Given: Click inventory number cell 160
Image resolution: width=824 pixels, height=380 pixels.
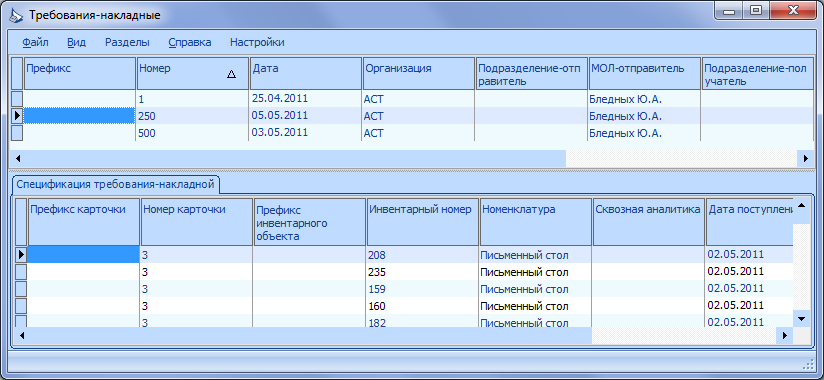Looking at the screenshot, I should click(x=423, y=305).
